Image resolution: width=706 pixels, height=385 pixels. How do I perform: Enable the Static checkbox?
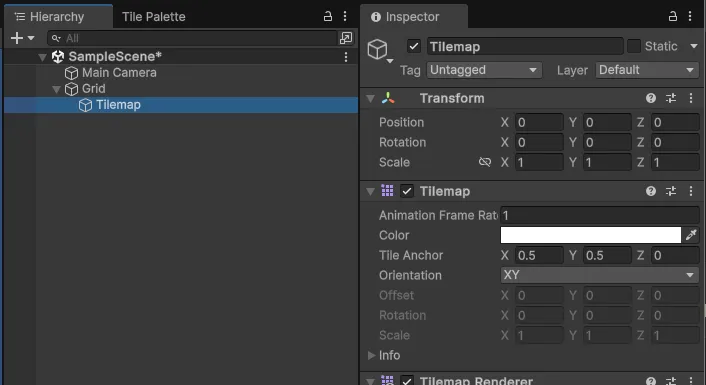(x=634, y=46)
